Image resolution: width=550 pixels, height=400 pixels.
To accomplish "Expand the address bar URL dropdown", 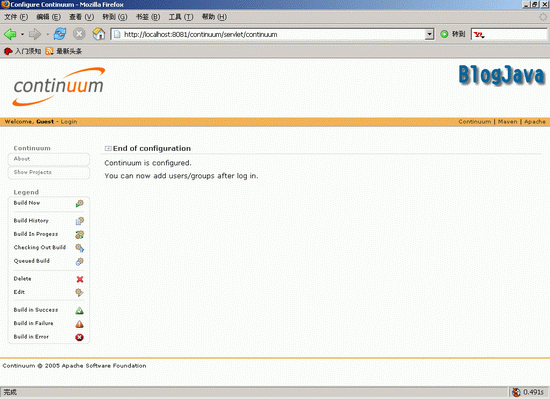I will click(x=429, y=34).
